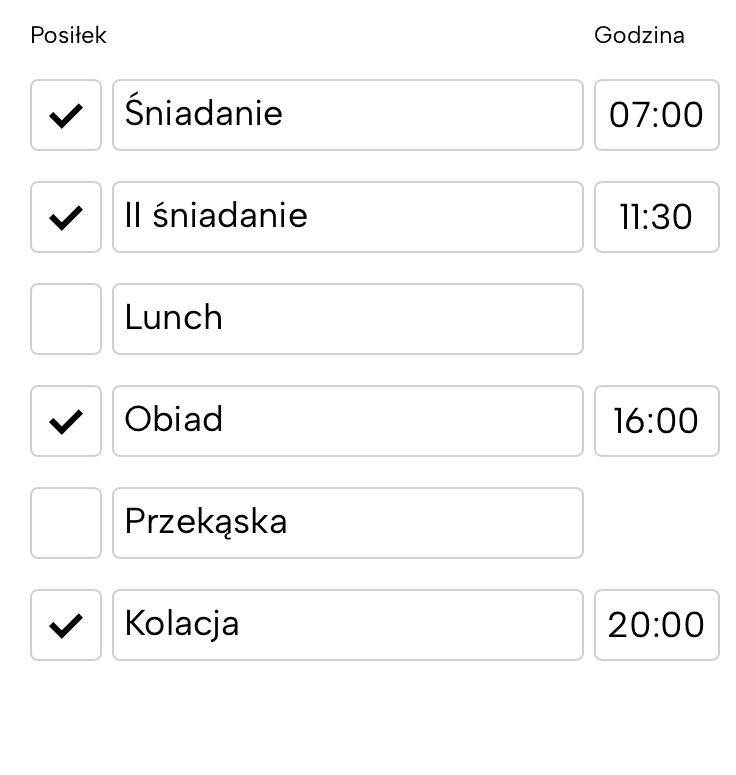
Task: Focus the Lunch meal name field
Action: (347, 319)
